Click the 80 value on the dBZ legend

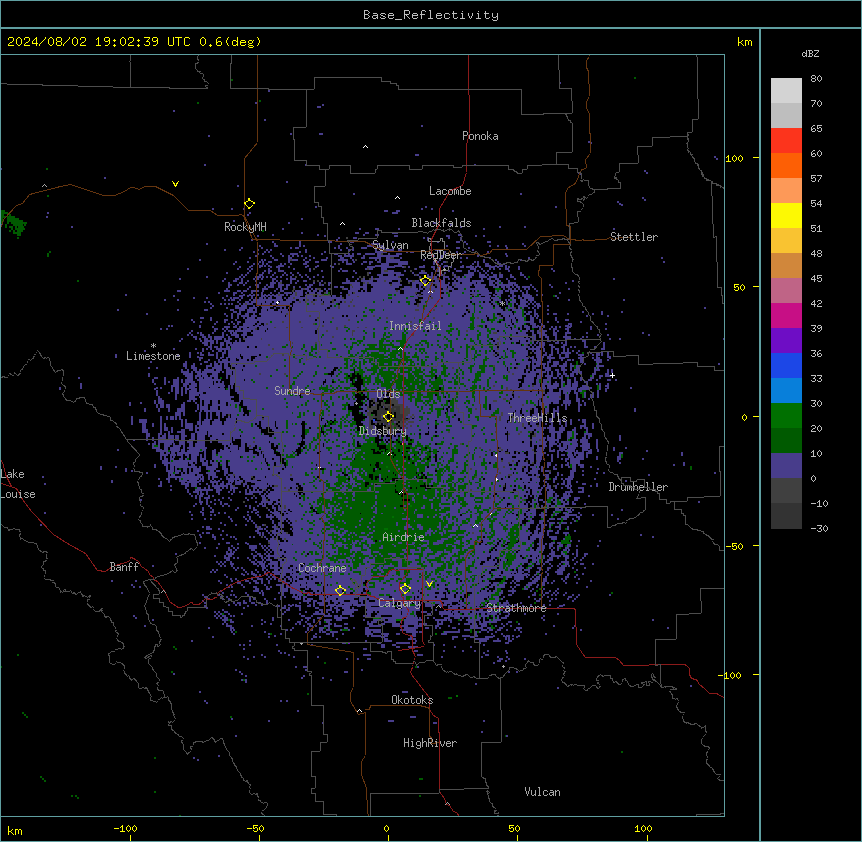(x=816, y=79)
